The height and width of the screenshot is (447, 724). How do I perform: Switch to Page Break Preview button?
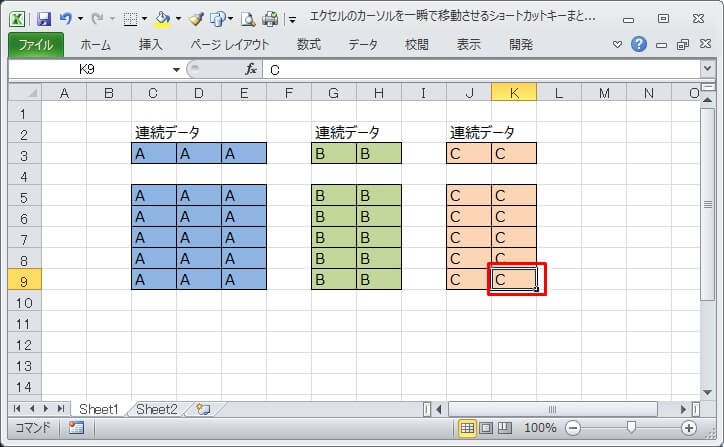point(505,428)
